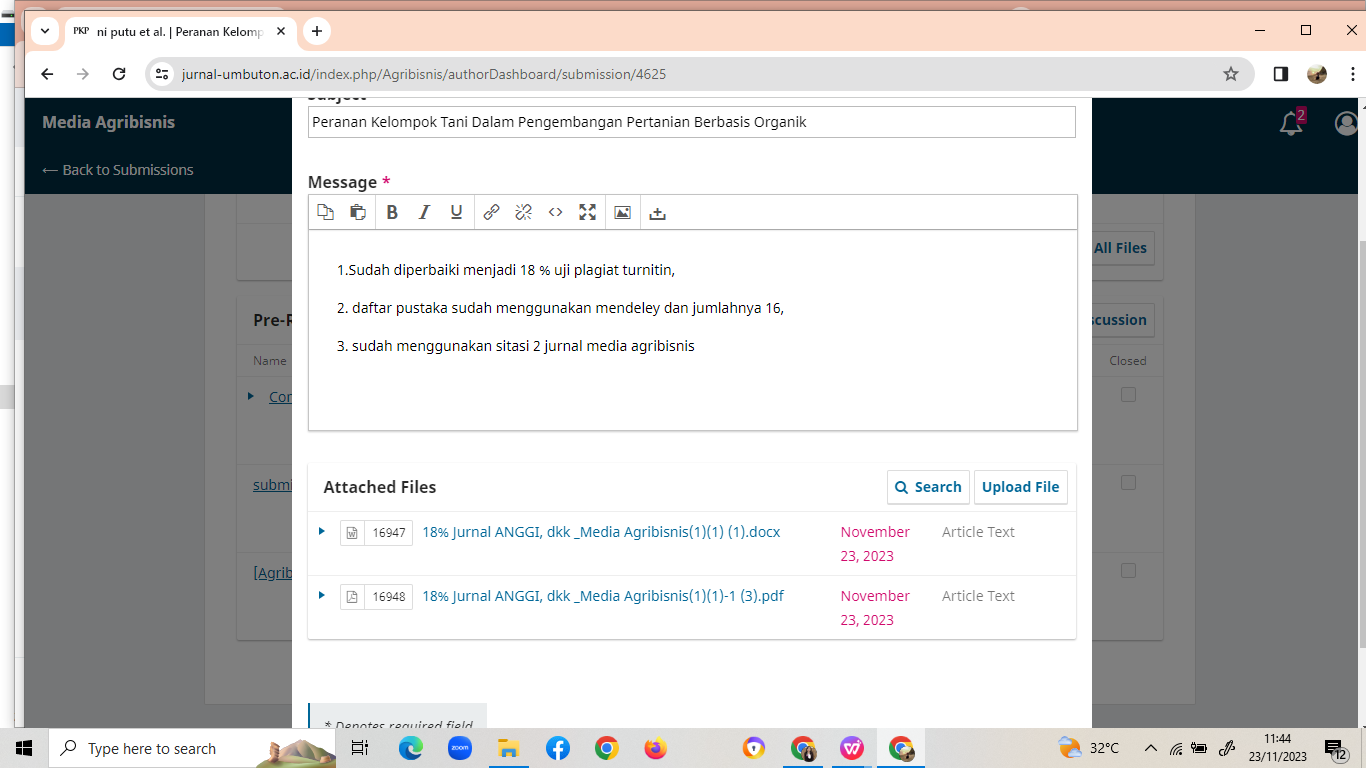
Task: Expand the docx file row arrow
Action: point(321,531)
